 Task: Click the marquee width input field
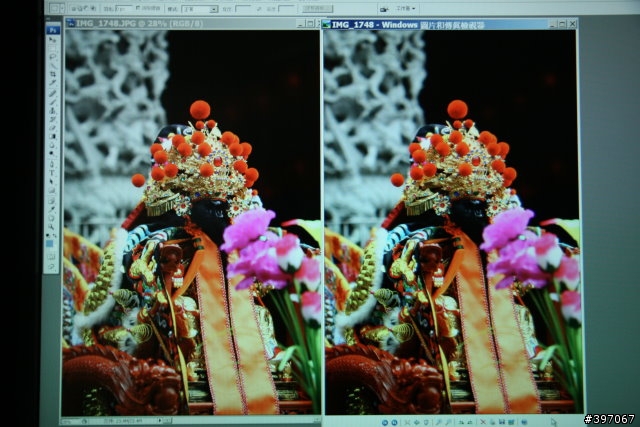coord(243,9)
